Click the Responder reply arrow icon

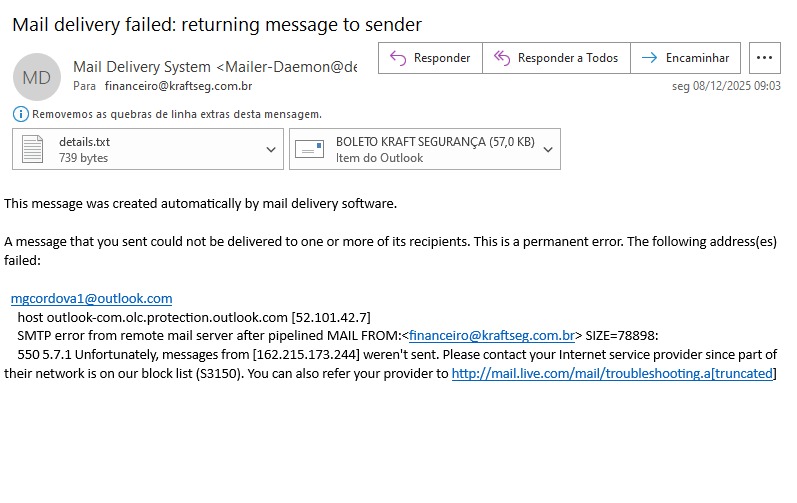[397, 58]
